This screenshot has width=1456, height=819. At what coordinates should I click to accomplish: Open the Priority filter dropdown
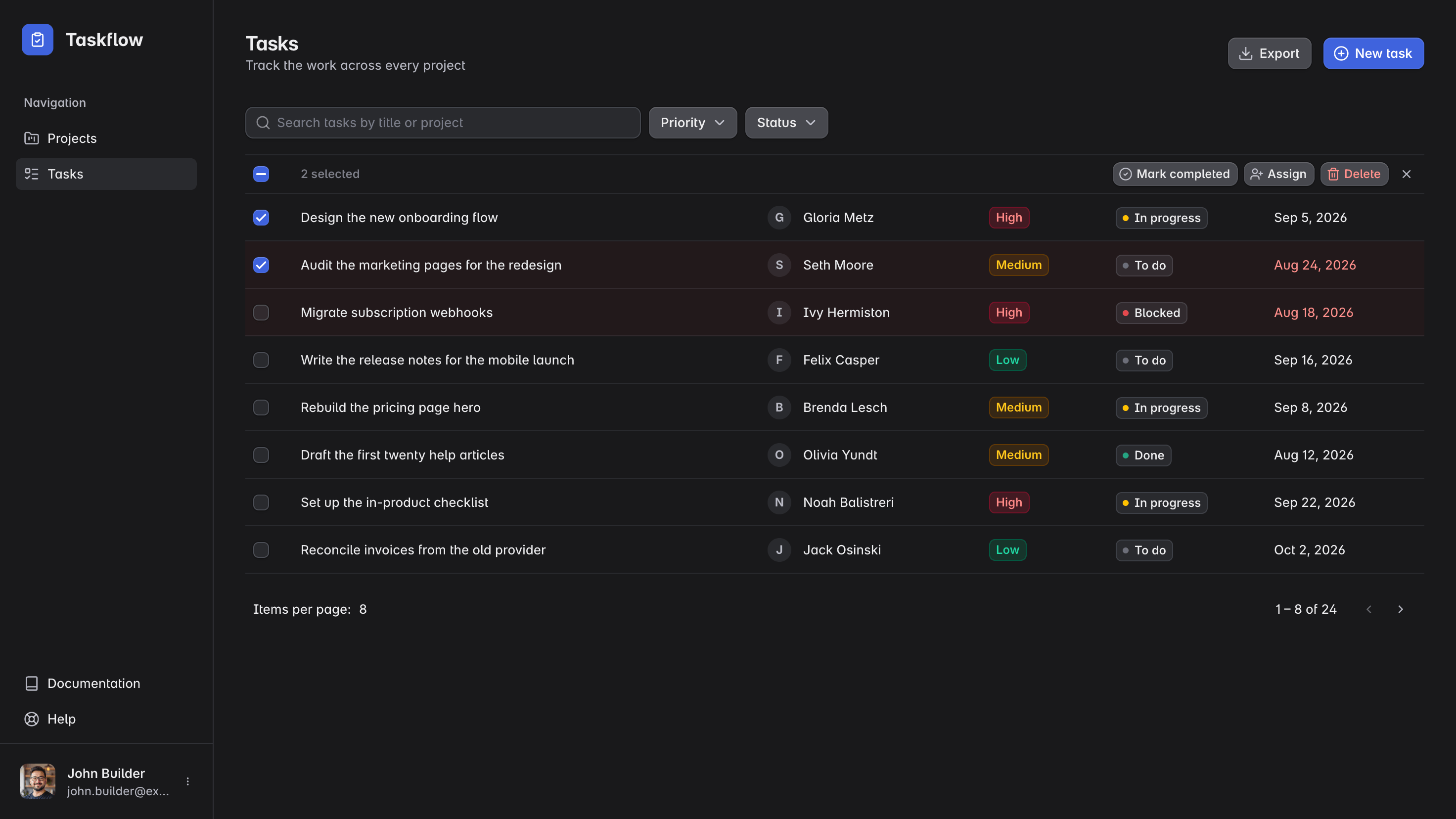pyautogui.click(x=692, y=123)
